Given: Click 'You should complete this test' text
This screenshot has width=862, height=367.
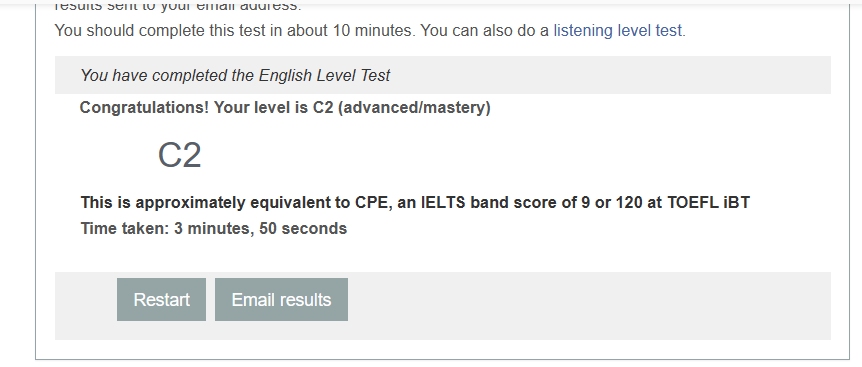Looking at the screenshot, I should click(x=160, y=30).
